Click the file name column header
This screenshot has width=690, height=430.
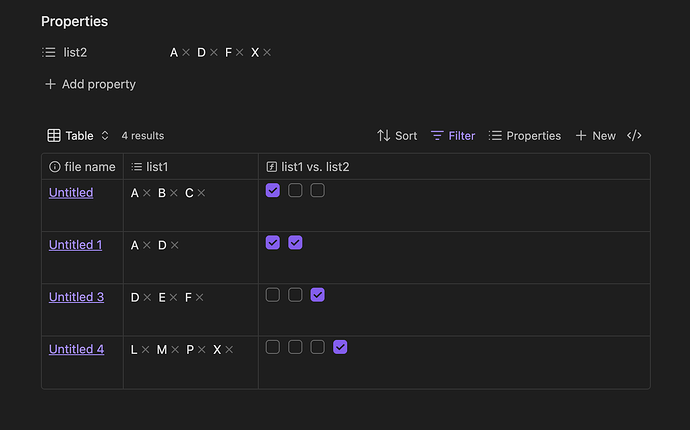[82, 167]
